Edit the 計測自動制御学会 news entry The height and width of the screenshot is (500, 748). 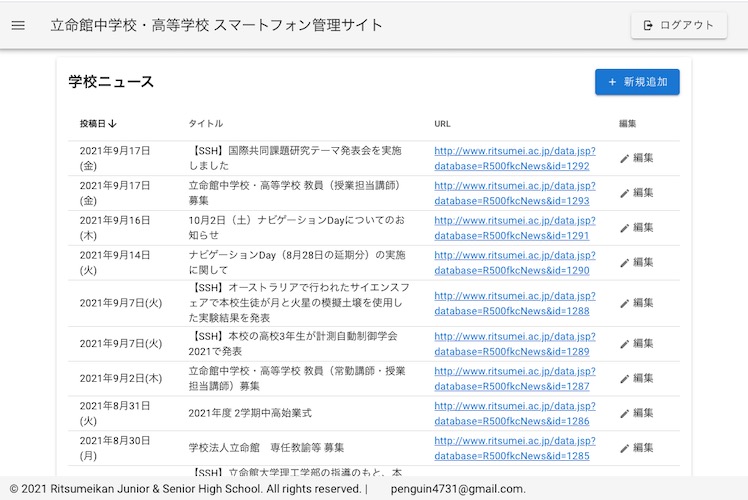coord(636,343)
